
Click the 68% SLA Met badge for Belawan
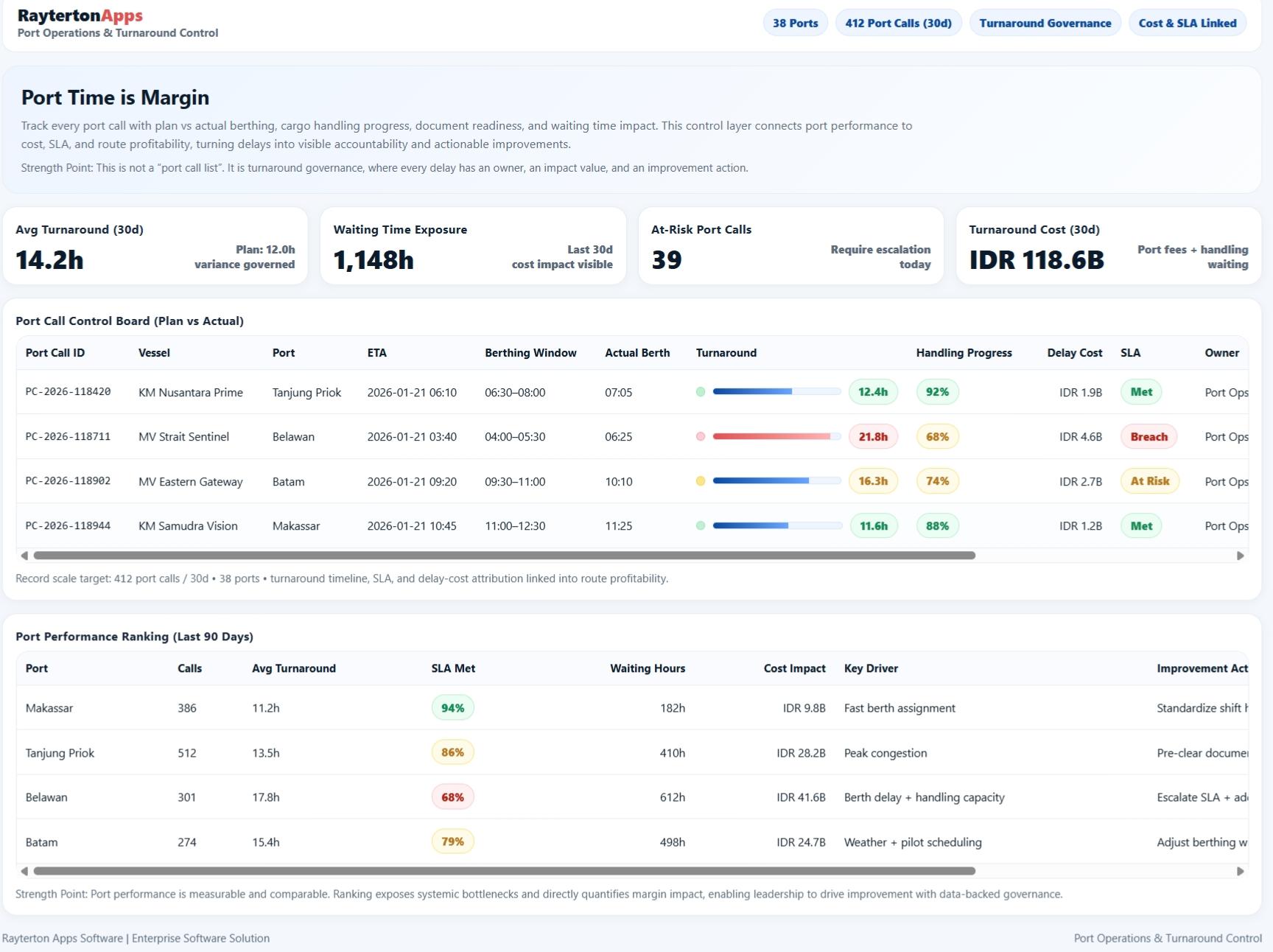pos(452,797)
